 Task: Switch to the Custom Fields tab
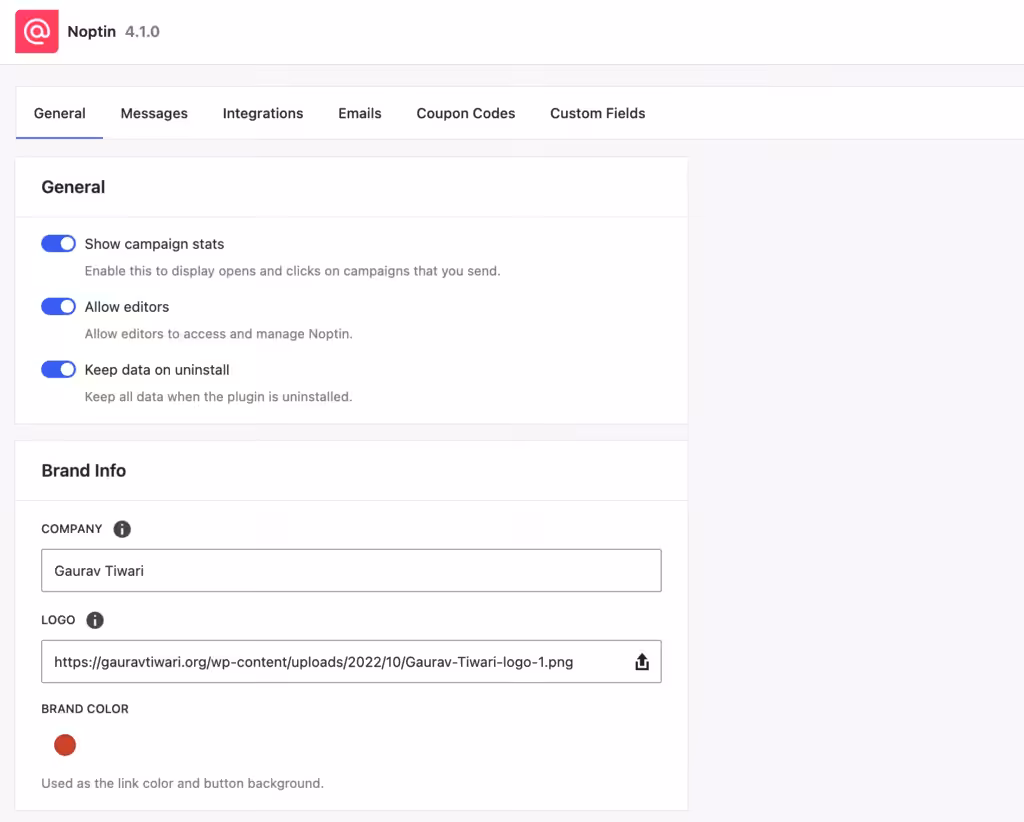tap(597, 113)
